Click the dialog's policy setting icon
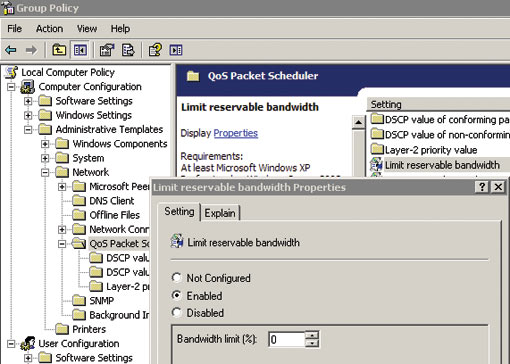The height and width of the screenshot is (364, 510). 177,241
